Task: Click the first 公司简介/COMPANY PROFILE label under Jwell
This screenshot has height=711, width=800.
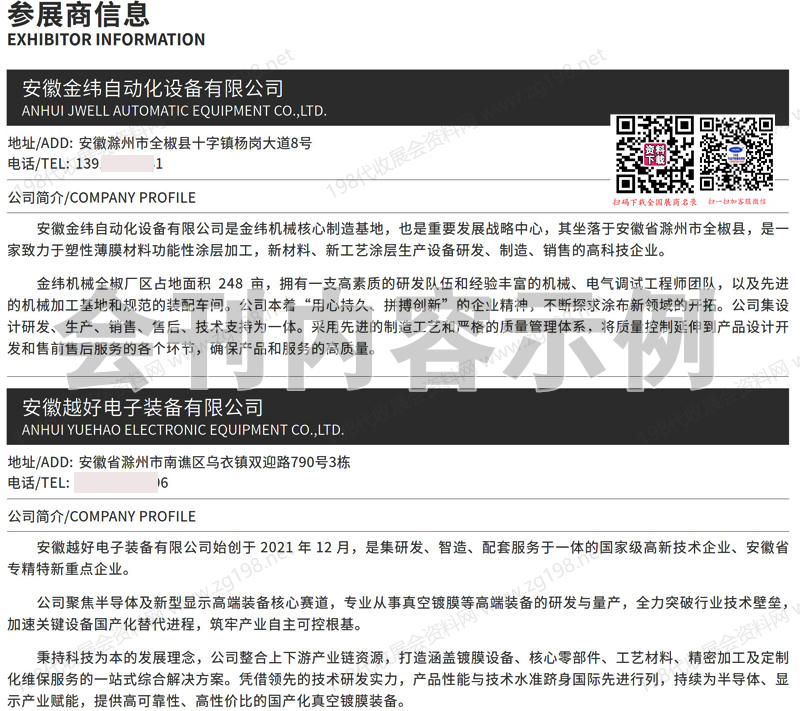Action: point(102,197)
